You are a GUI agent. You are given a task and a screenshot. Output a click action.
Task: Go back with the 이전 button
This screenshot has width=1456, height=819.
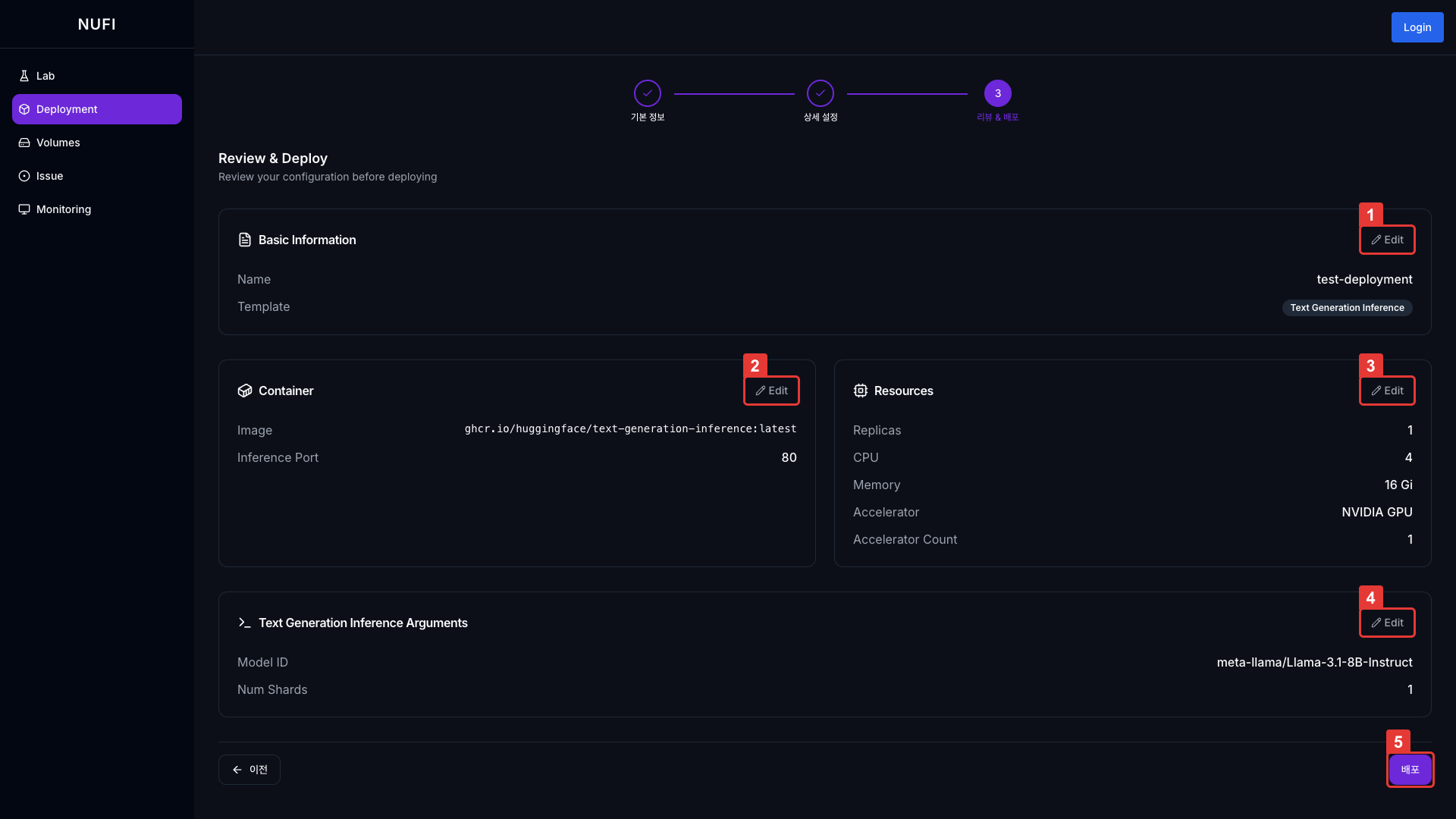click(249, 770)
